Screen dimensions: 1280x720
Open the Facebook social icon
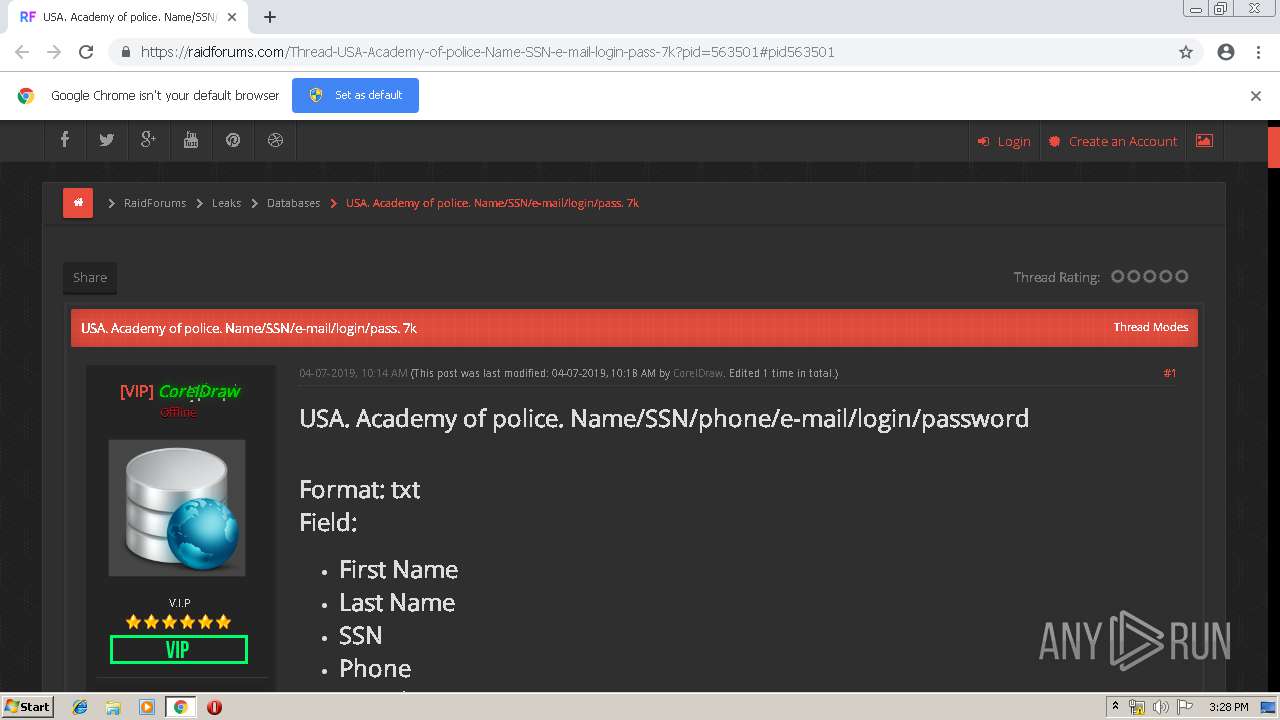(64, 141)
